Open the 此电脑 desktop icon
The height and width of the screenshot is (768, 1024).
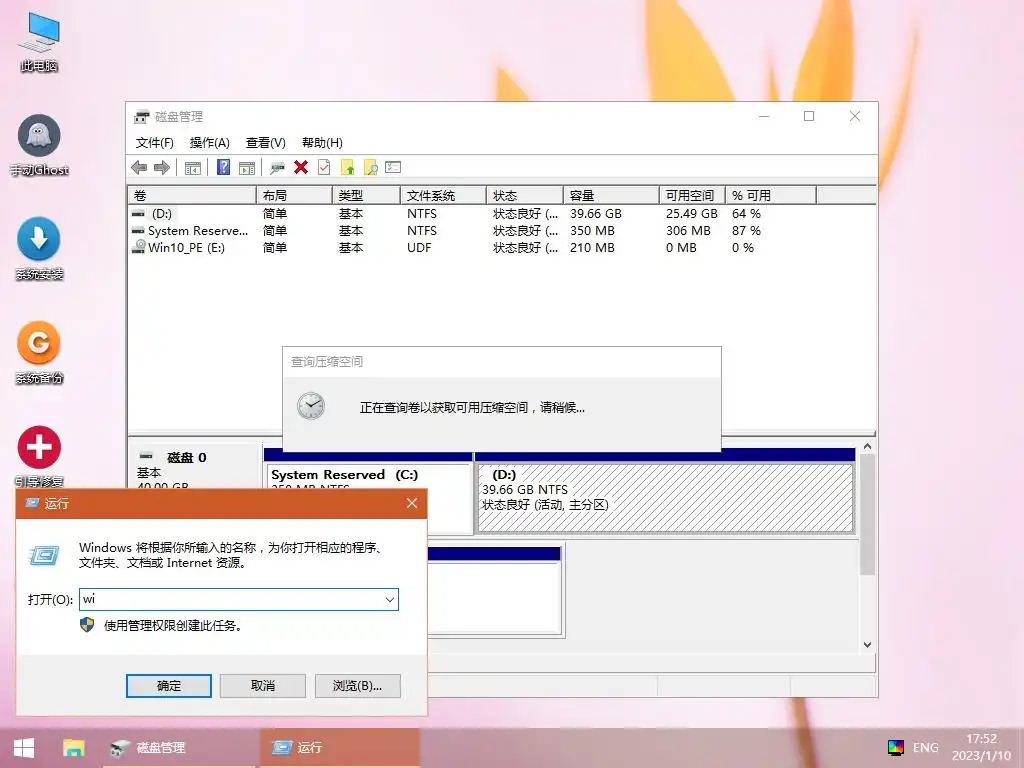coord(39,41)
